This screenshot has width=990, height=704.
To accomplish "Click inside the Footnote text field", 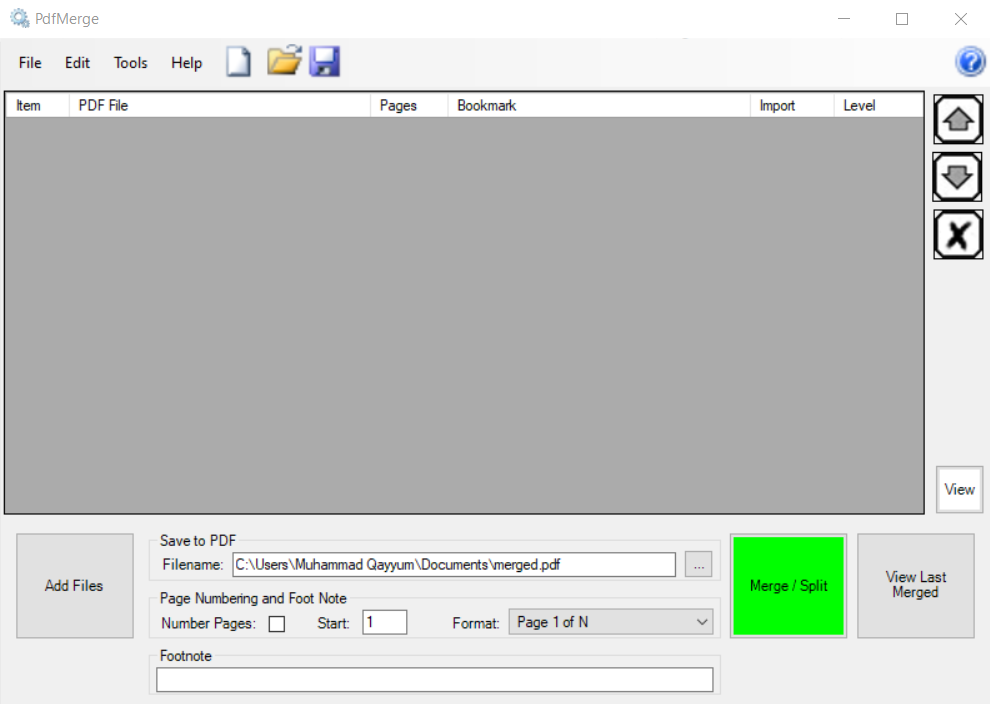I will tap(435, 678).
